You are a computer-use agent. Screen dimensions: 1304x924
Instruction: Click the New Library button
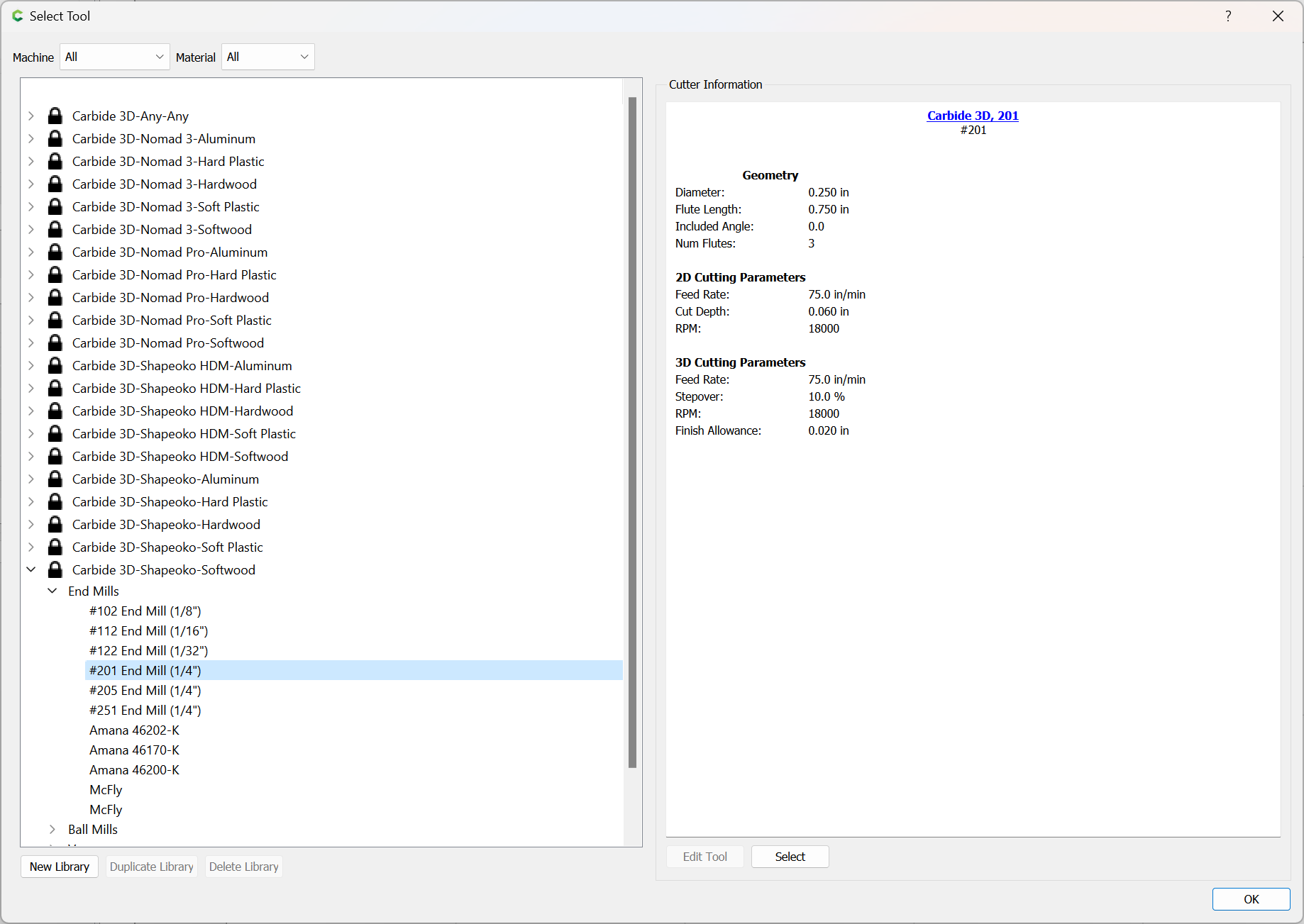tap(60, 867)
